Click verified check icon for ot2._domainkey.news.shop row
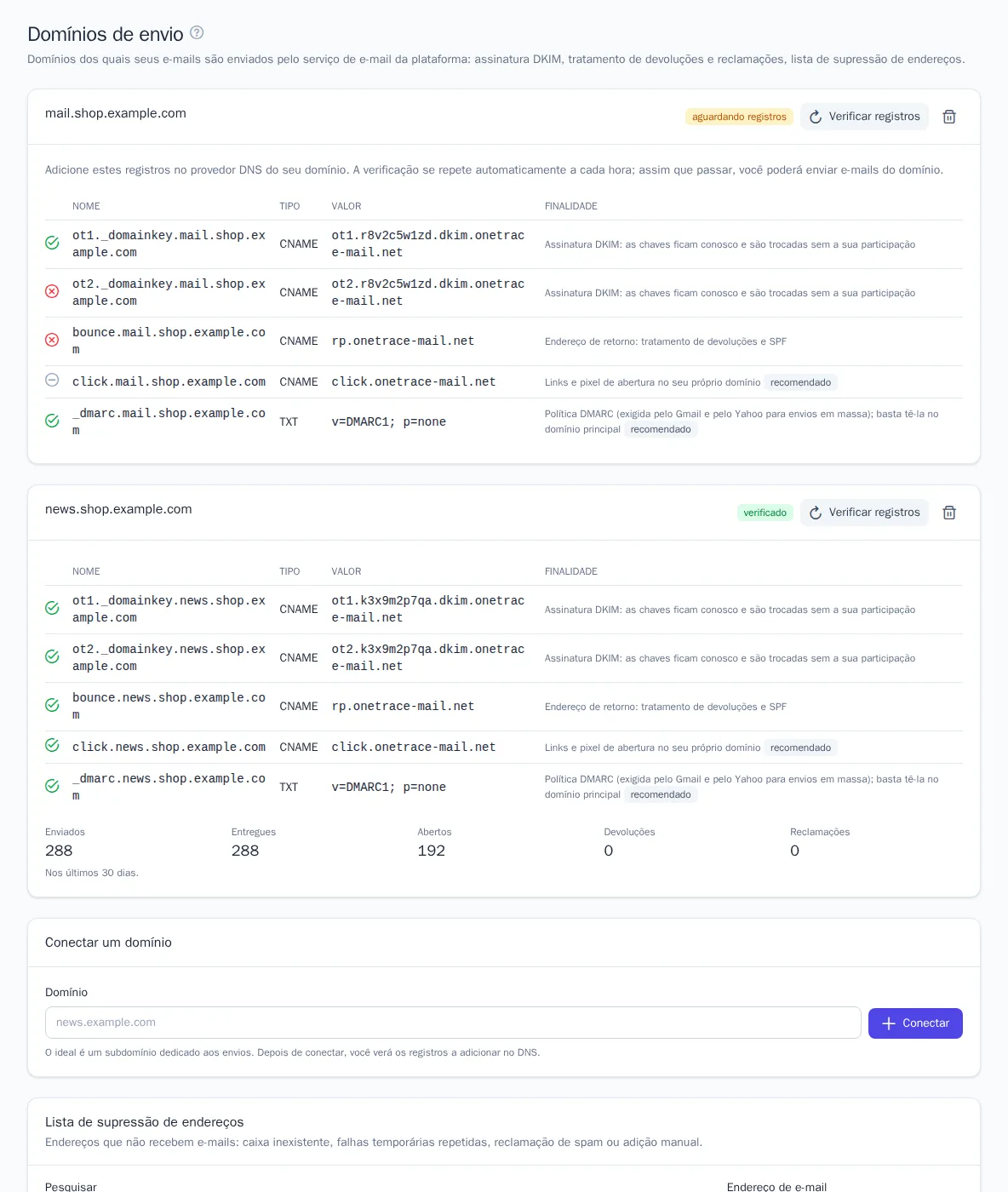Image resolution: width=1008 pixels, height=1192 pixels. [52, 656]
